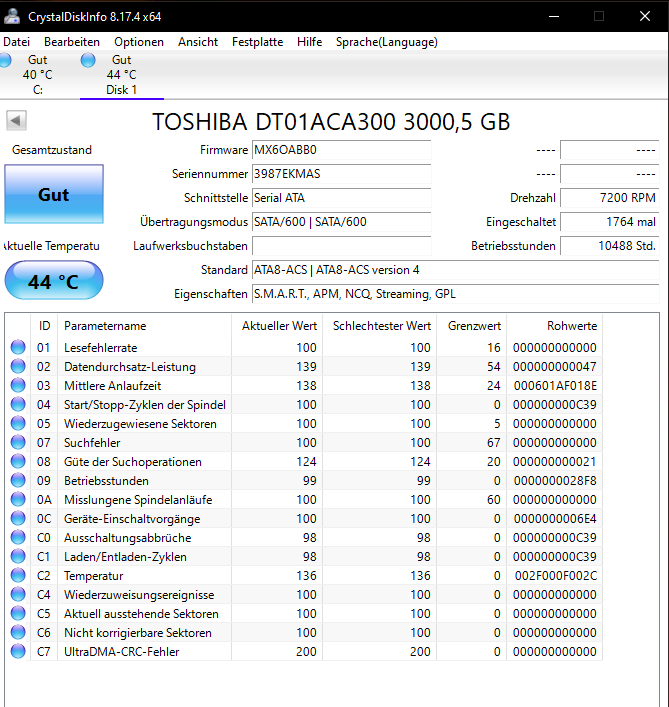
Task: Click the status orb for UltraDMA-CRC-Fehler row
Action: tap(18, 651)
